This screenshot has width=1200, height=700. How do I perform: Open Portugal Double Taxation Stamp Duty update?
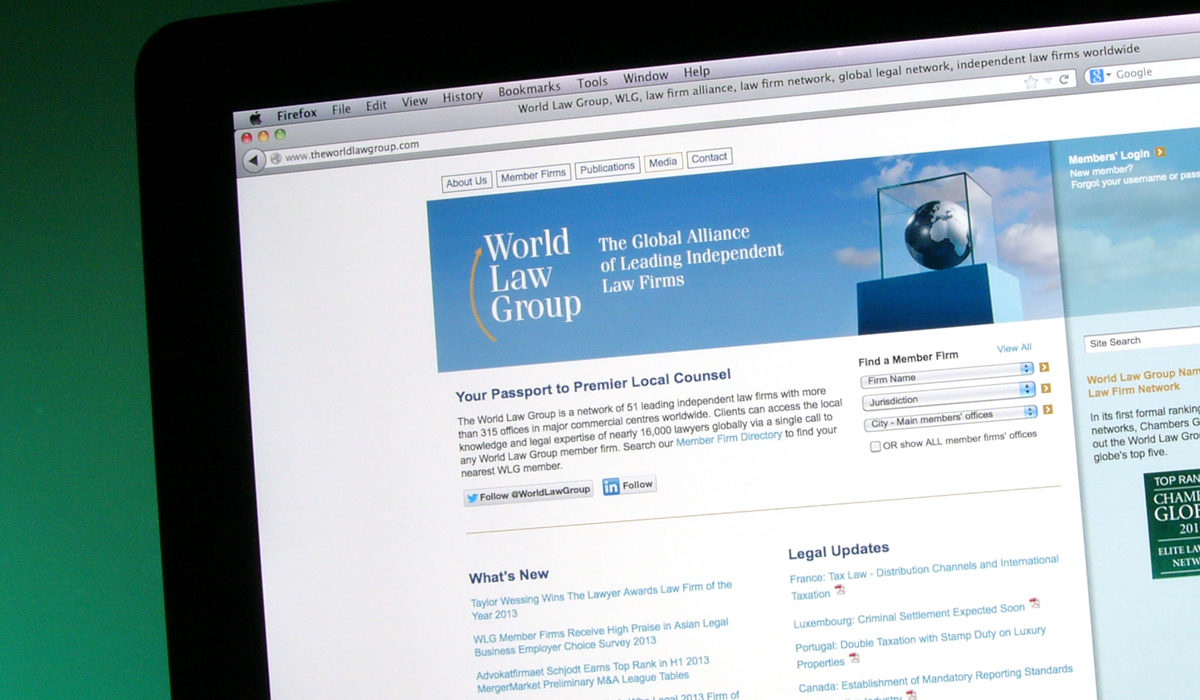pos(921,647)
